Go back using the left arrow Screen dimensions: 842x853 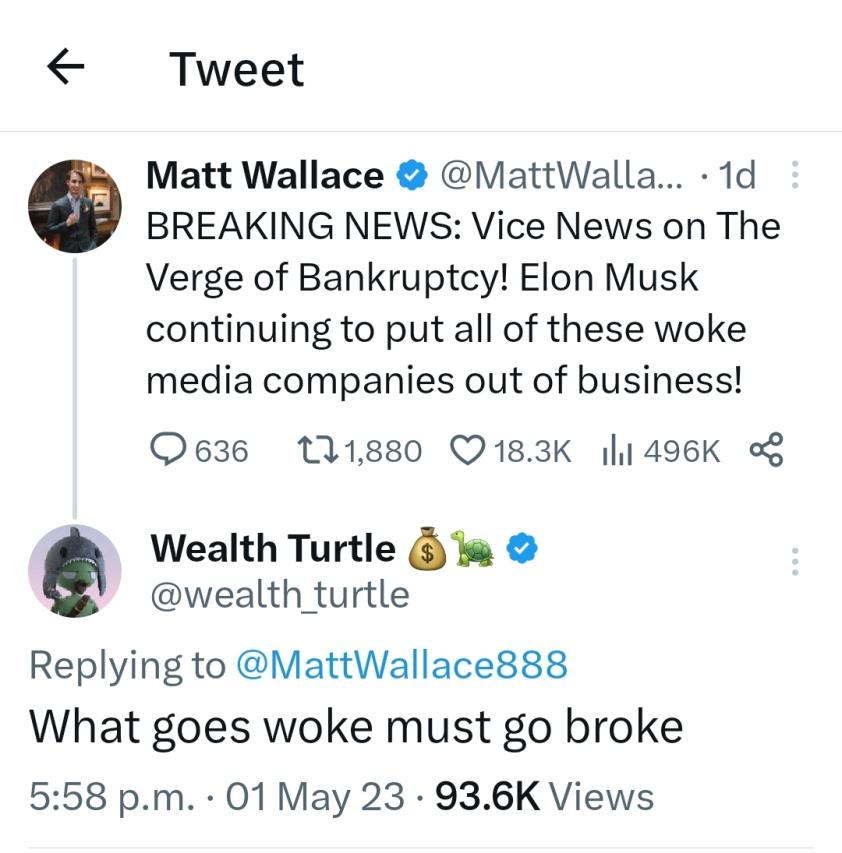click(65, 68)
